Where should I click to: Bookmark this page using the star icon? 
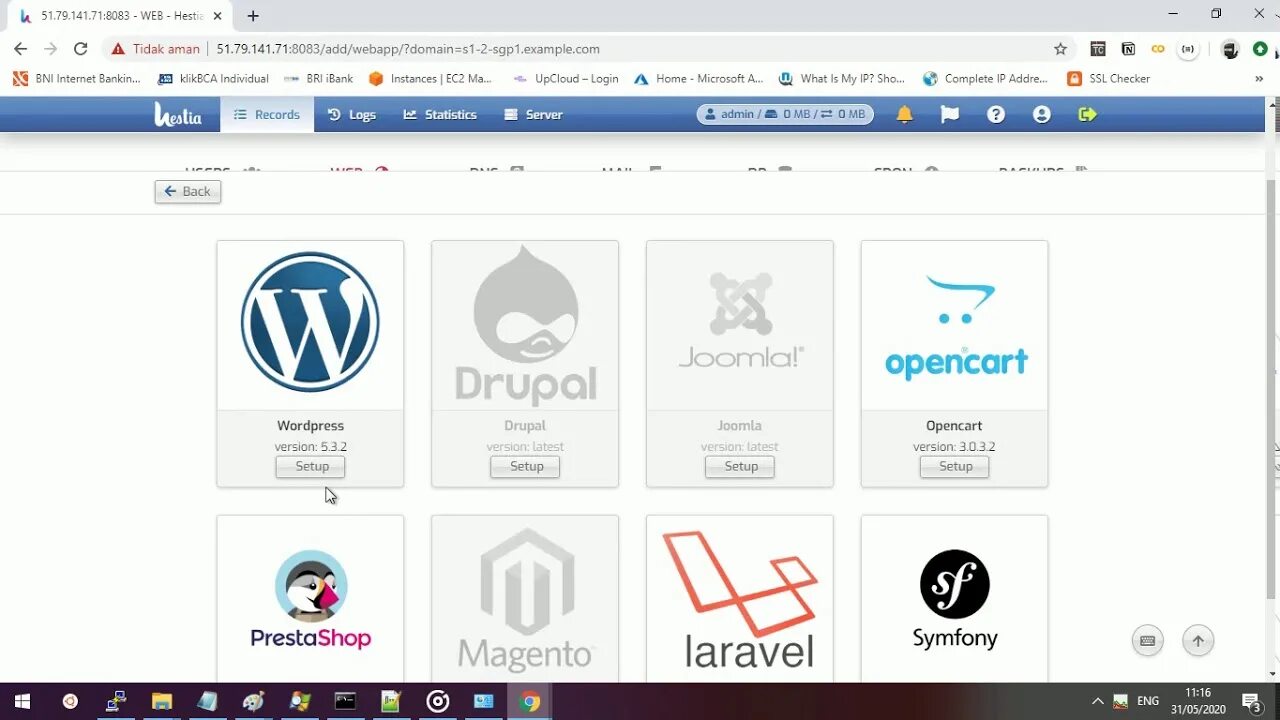(x=1060, y=48)
